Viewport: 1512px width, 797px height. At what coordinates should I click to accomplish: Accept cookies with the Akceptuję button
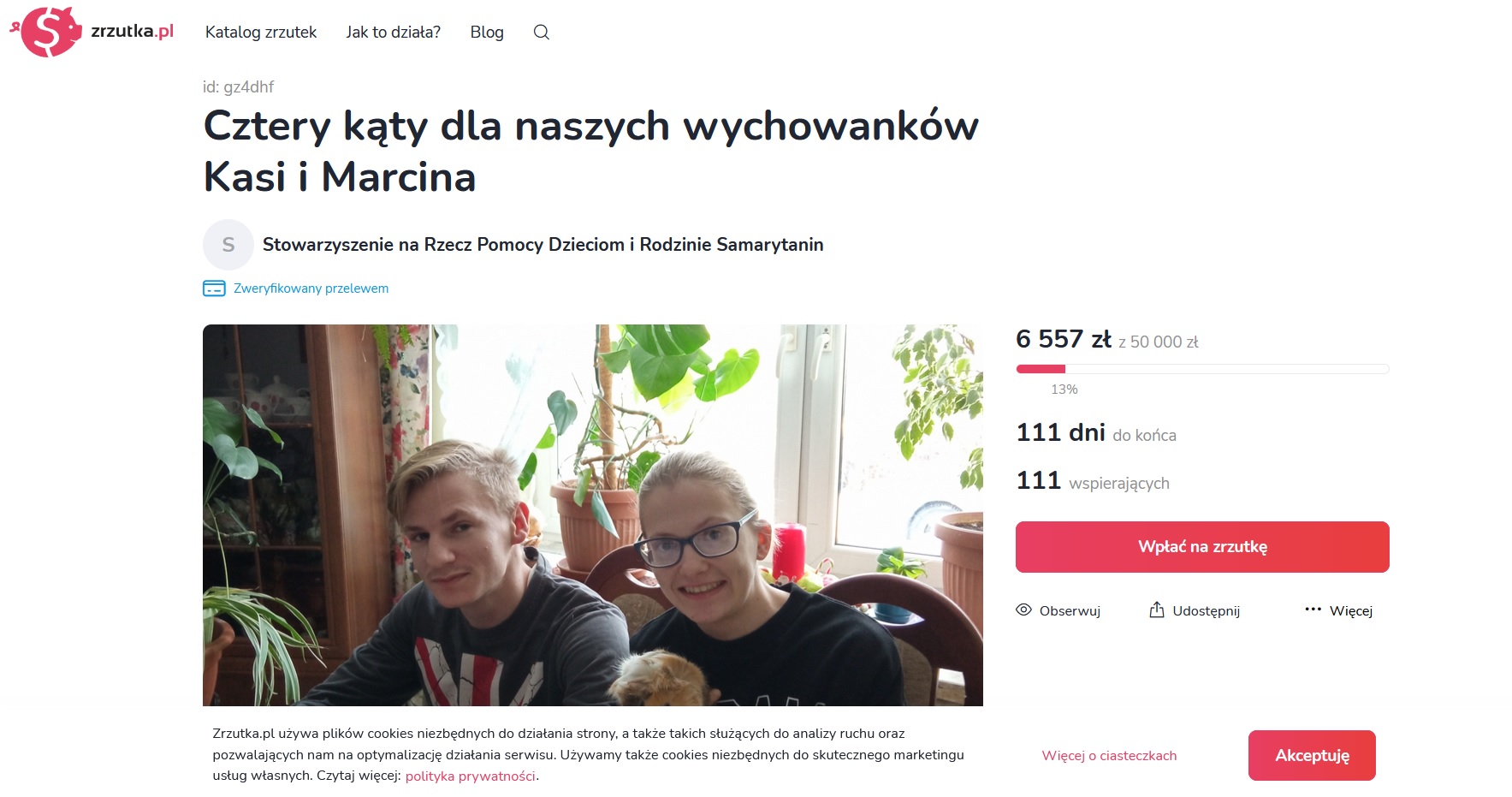(x=1312, y=755)
